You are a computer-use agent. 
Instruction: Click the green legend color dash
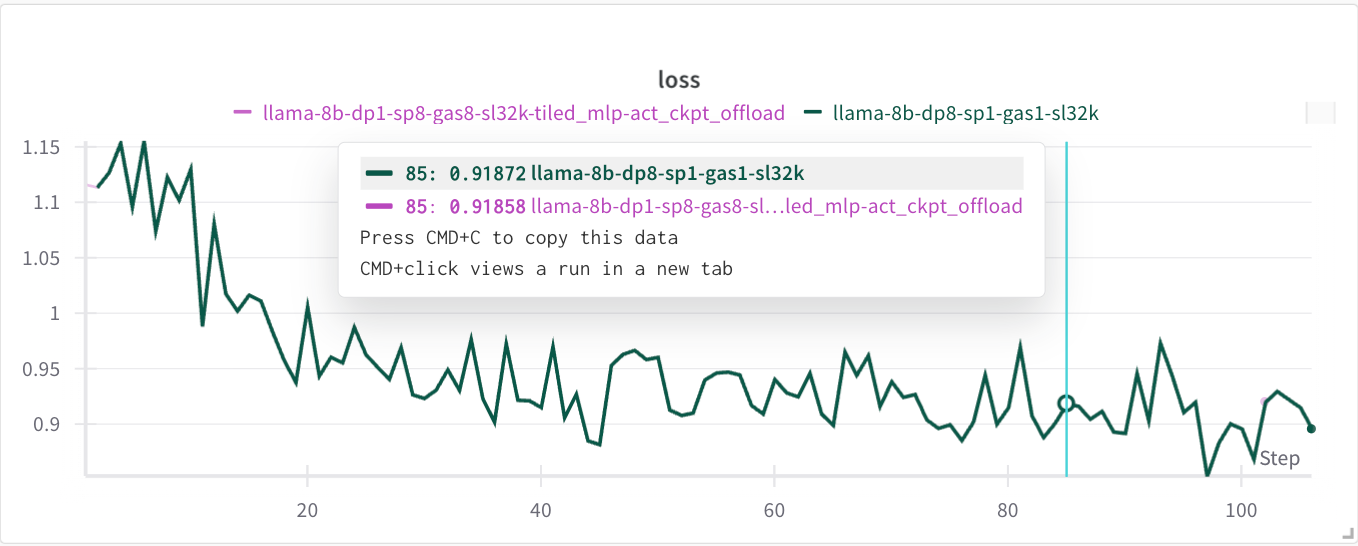[814, 113]
